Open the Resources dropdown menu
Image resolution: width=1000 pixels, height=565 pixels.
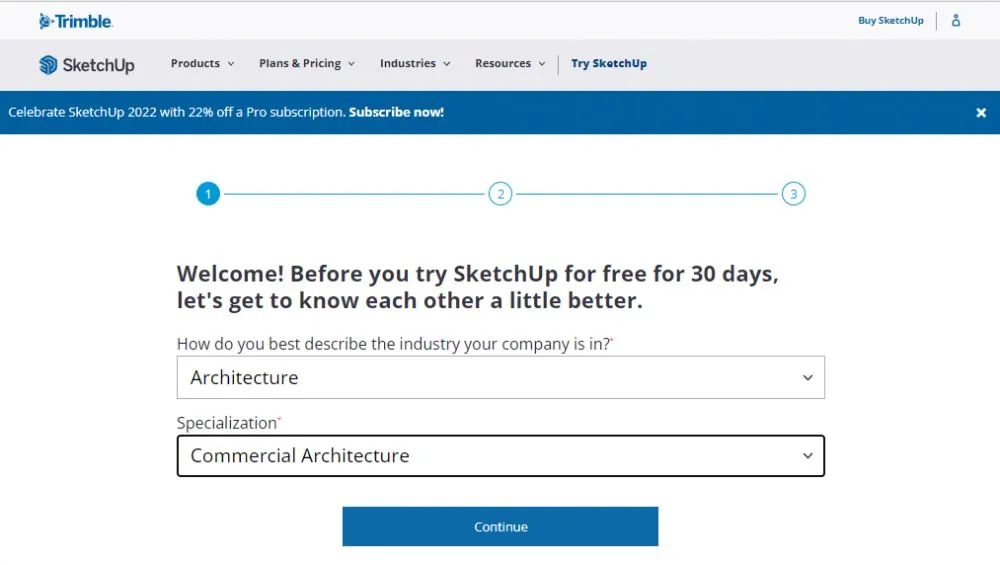(510, 64)
